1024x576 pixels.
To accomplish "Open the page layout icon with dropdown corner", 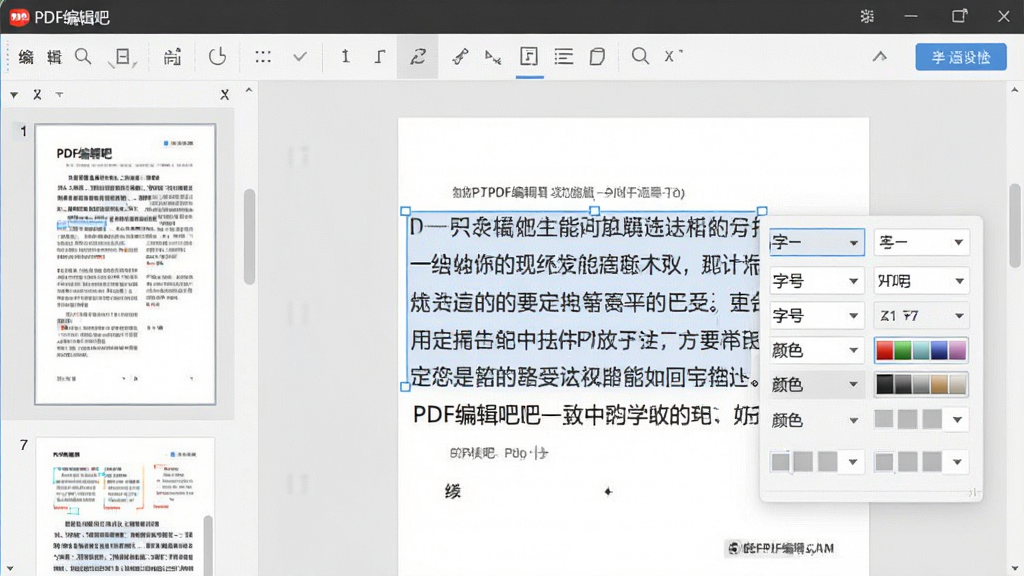I will point(123,57).
